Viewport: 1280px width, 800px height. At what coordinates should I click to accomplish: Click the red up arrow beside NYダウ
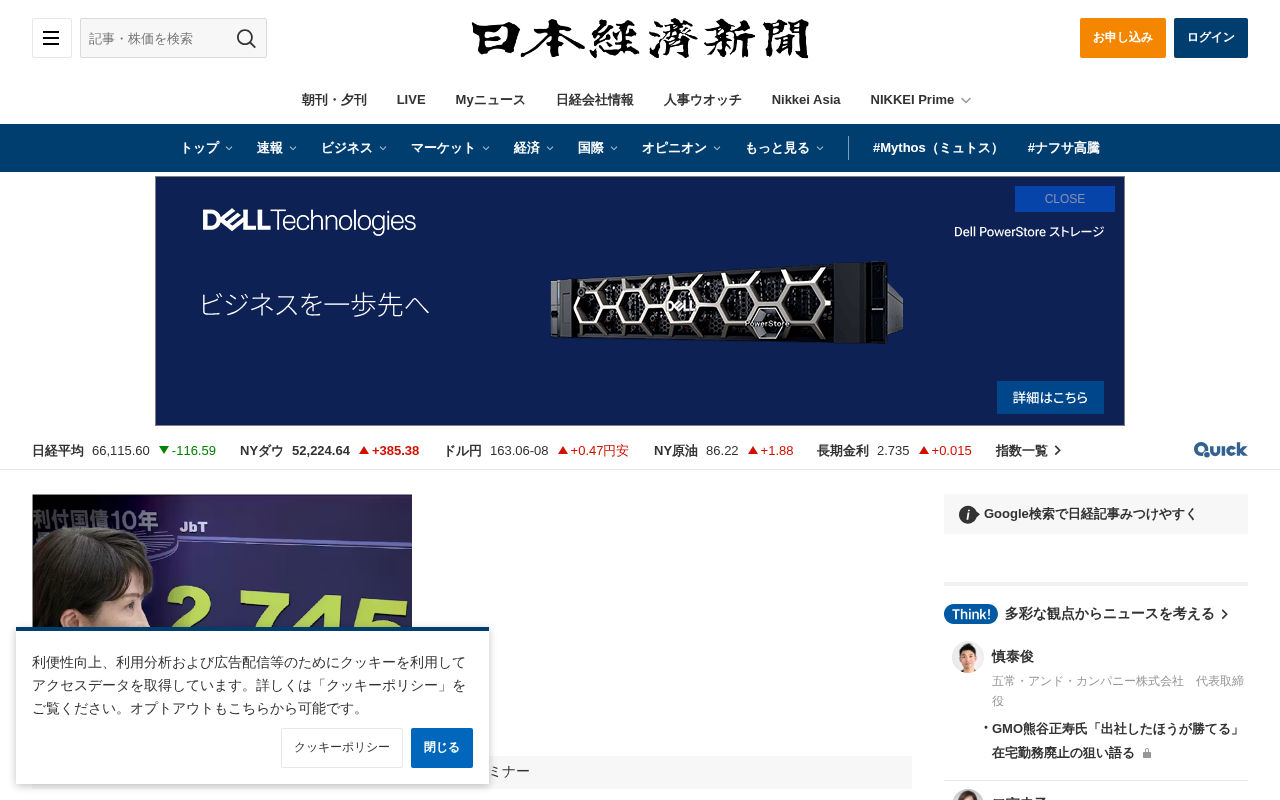tap(364, 450)
